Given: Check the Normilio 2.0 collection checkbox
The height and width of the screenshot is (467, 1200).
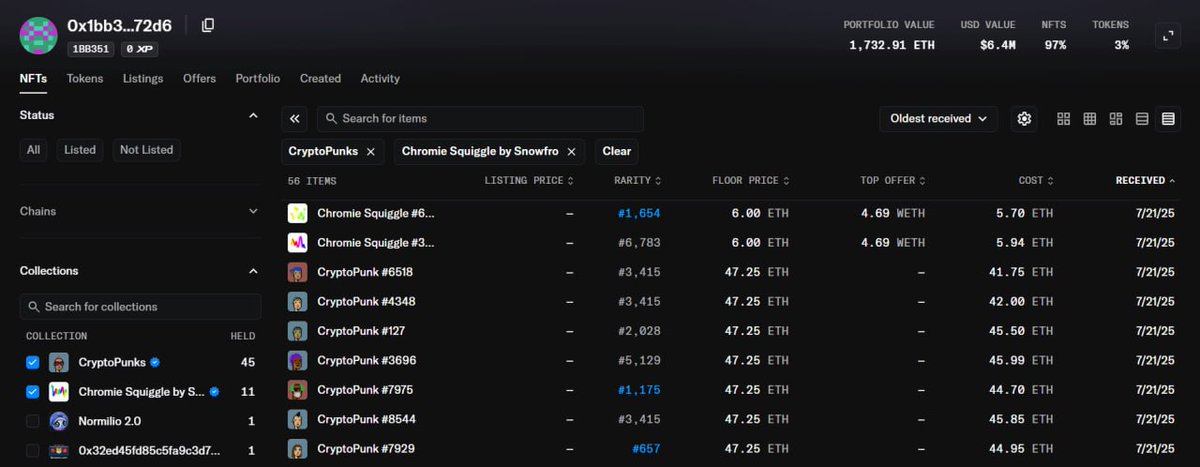Looking at the screenshot, I should (x=33, y=421).
